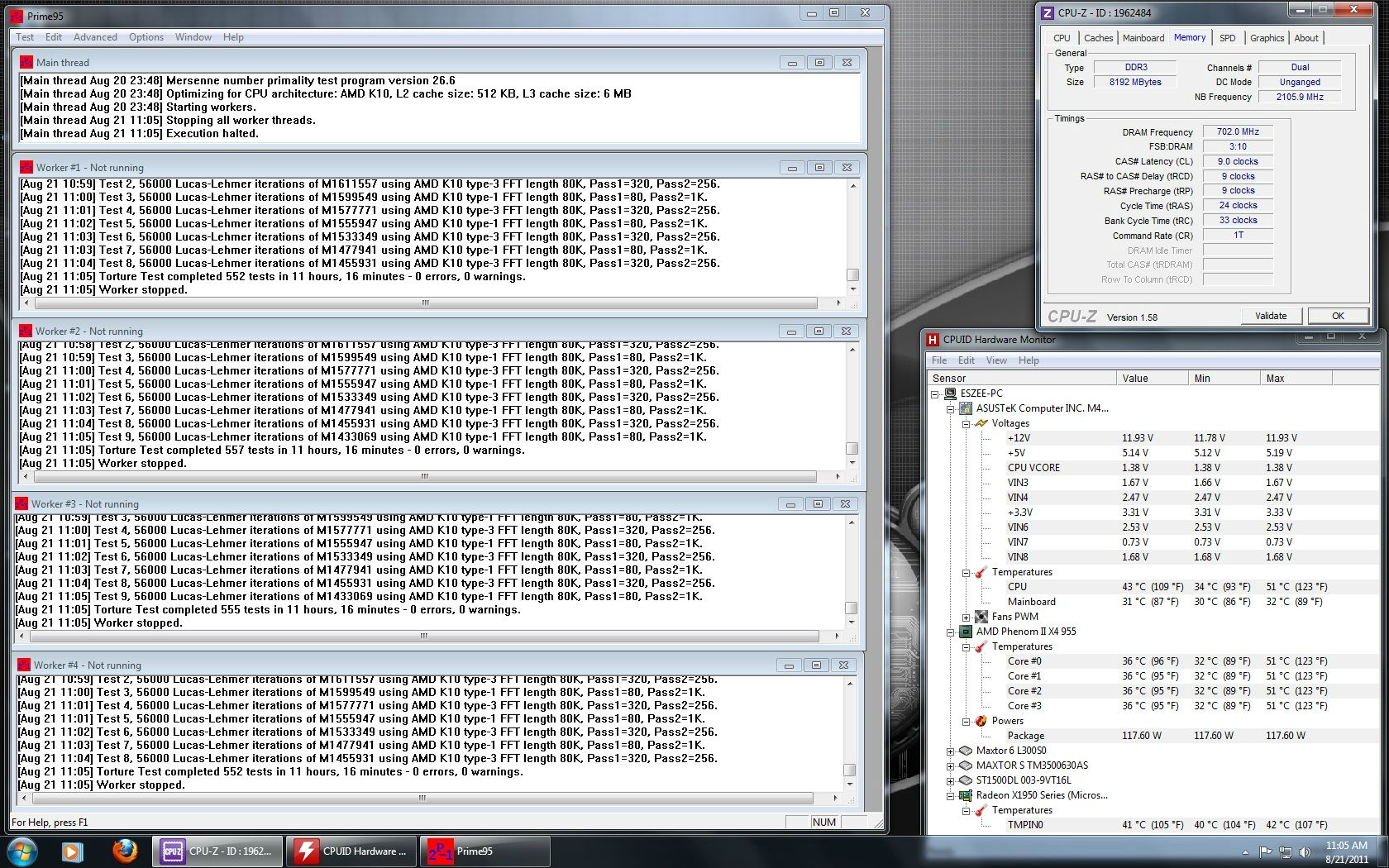Select the AMD Phenom II X4 955 chip icon
The width and height of the screenshot is (1389, 868).
point(966,632)
